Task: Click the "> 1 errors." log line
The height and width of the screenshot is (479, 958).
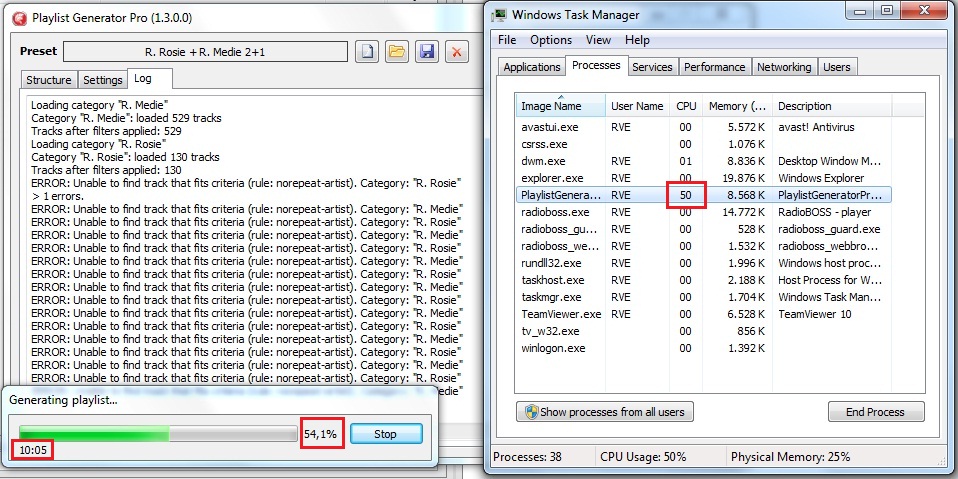Action: point(57,196)
